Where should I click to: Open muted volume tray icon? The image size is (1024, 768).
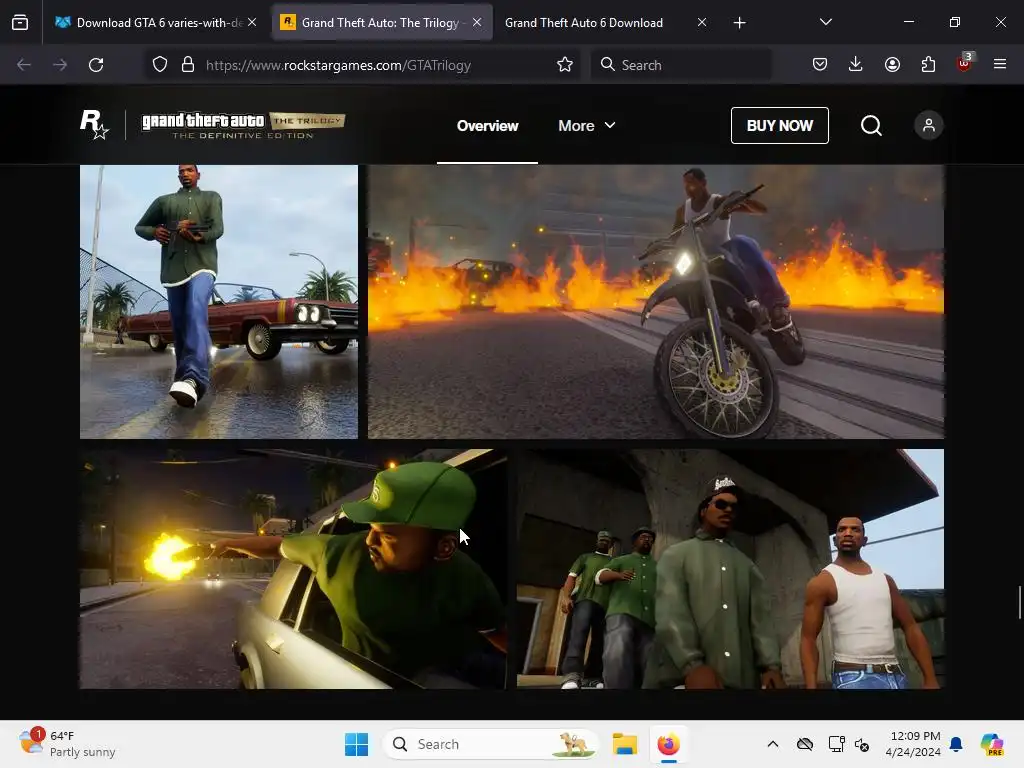tap(862, 744)
